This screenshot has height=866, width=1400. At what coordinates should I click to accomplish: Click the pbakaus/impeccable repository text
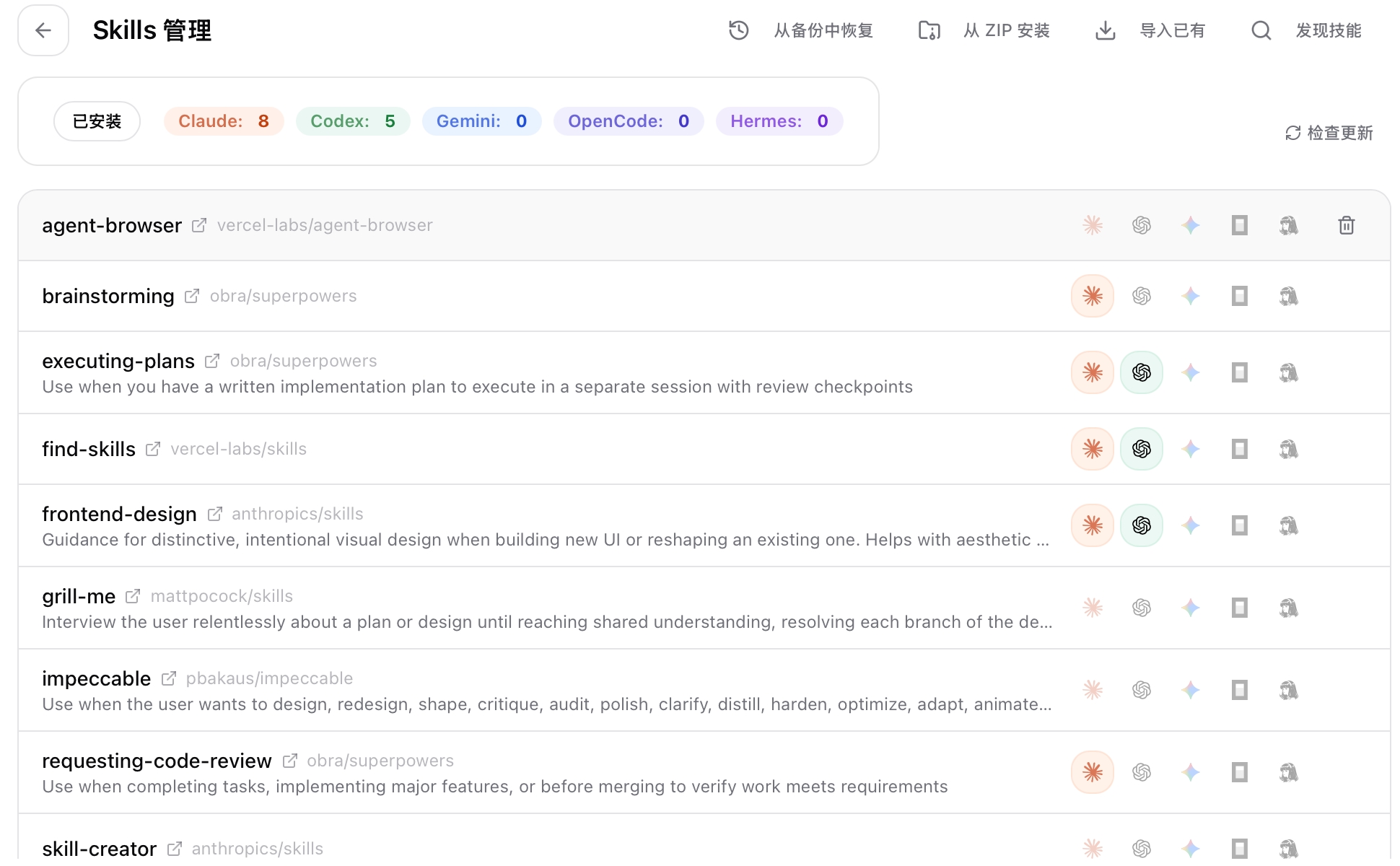click(269, 678)
